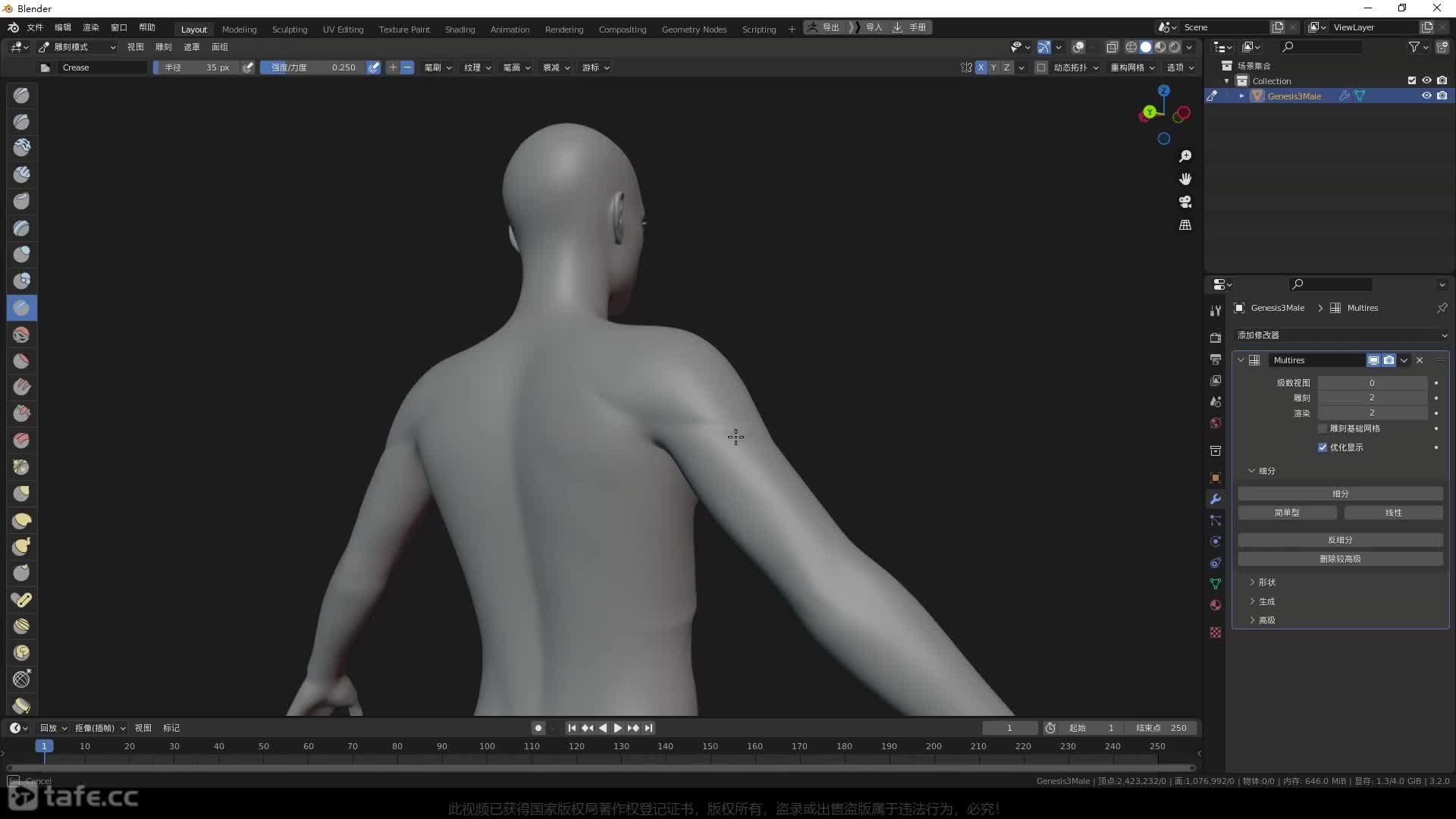The height and width of the screenshot is (819, 1456).
Task: Open the Output properties tab
Action: click(1216, 359)
